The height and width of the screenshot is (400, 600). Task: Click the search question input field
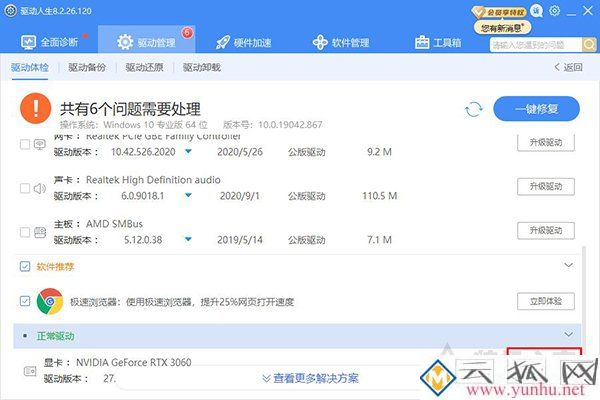click(x=536, y=45)
